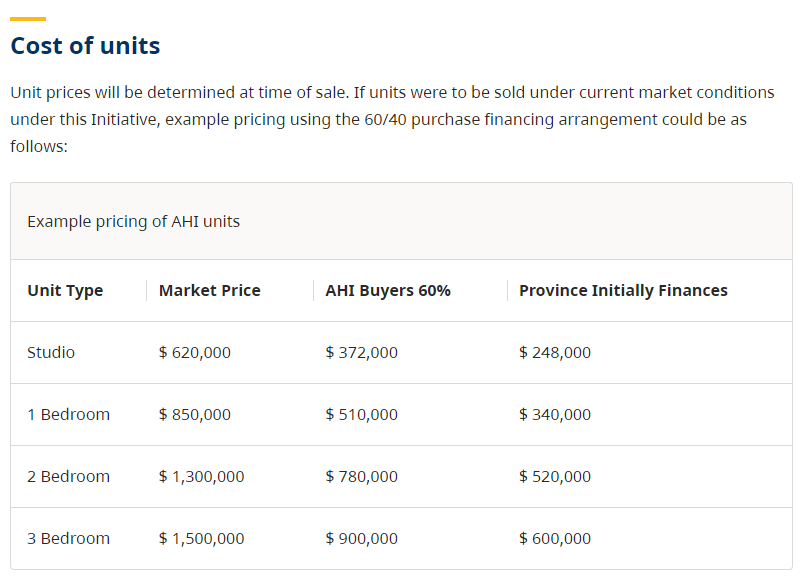
Task: Click the $510,000 cell
Action: (362, 415)
